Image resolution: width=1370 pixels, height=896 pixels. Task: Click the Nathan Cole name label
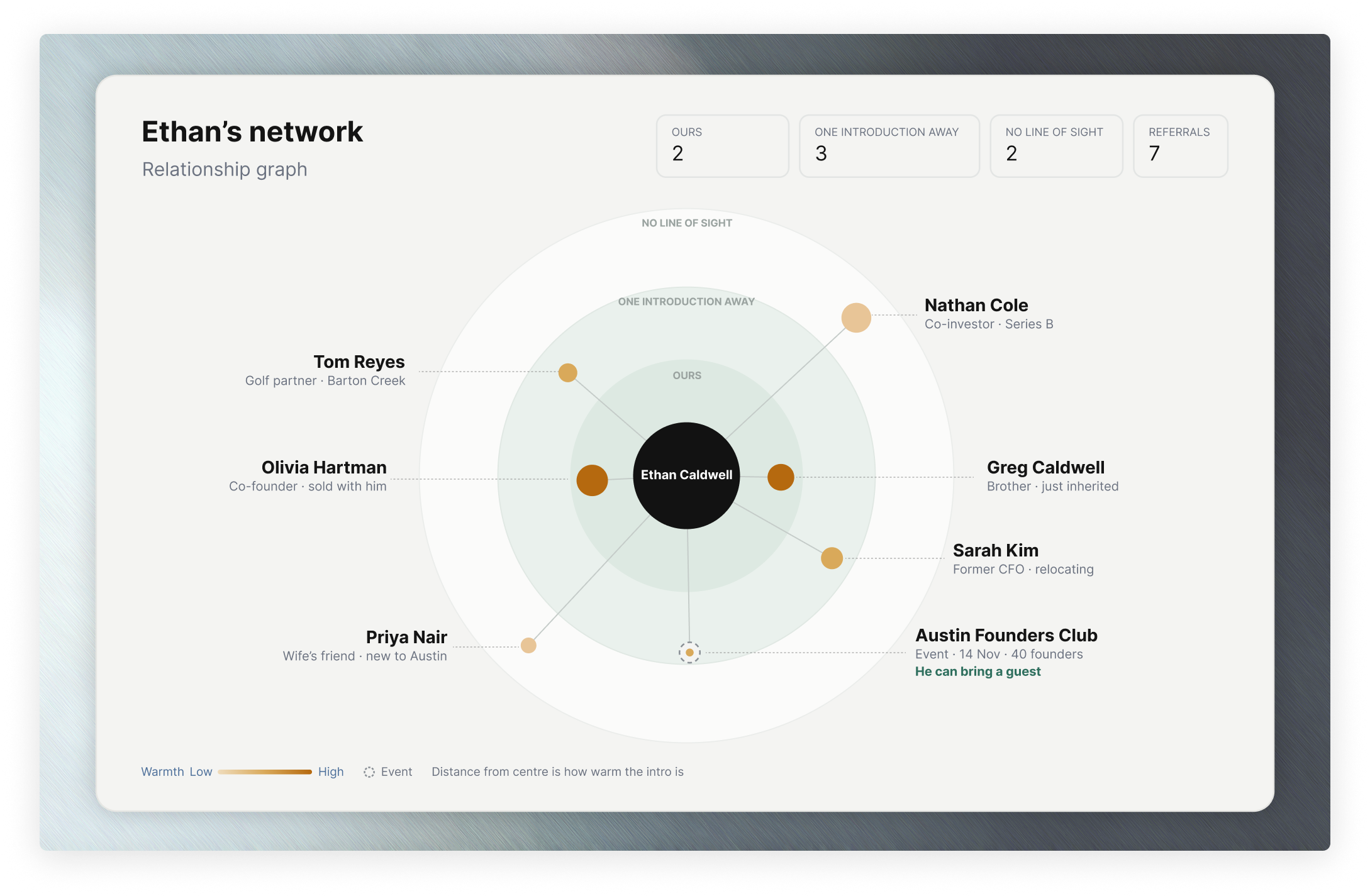click(x=976, y=306)
